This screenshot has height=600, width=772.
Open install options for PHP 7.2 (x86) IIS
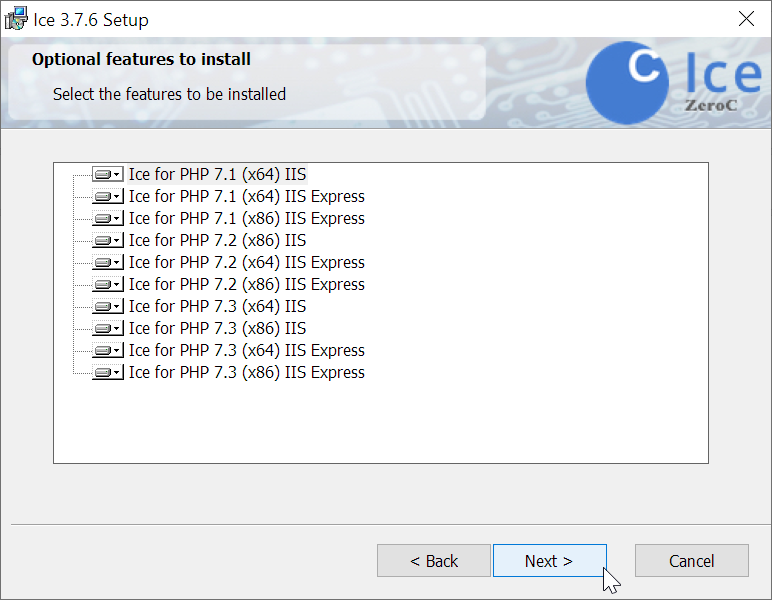pyautogui.click(x=107, y=240)
